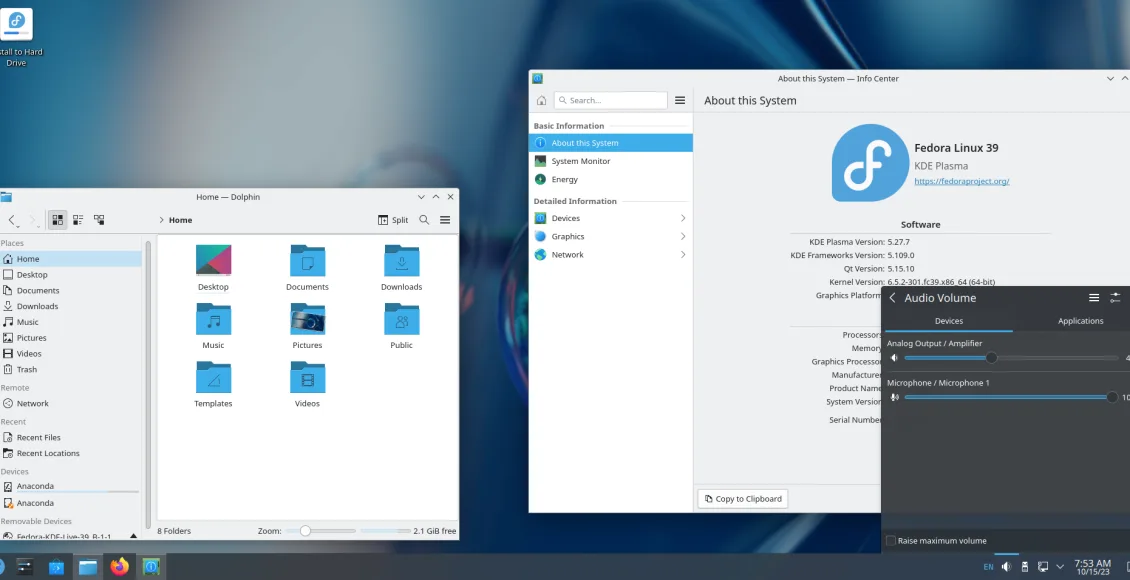This screenshot has width=1130, height=580.
Task: Open Energy in Info Center sidebar
Action: (x=610, y=179)
